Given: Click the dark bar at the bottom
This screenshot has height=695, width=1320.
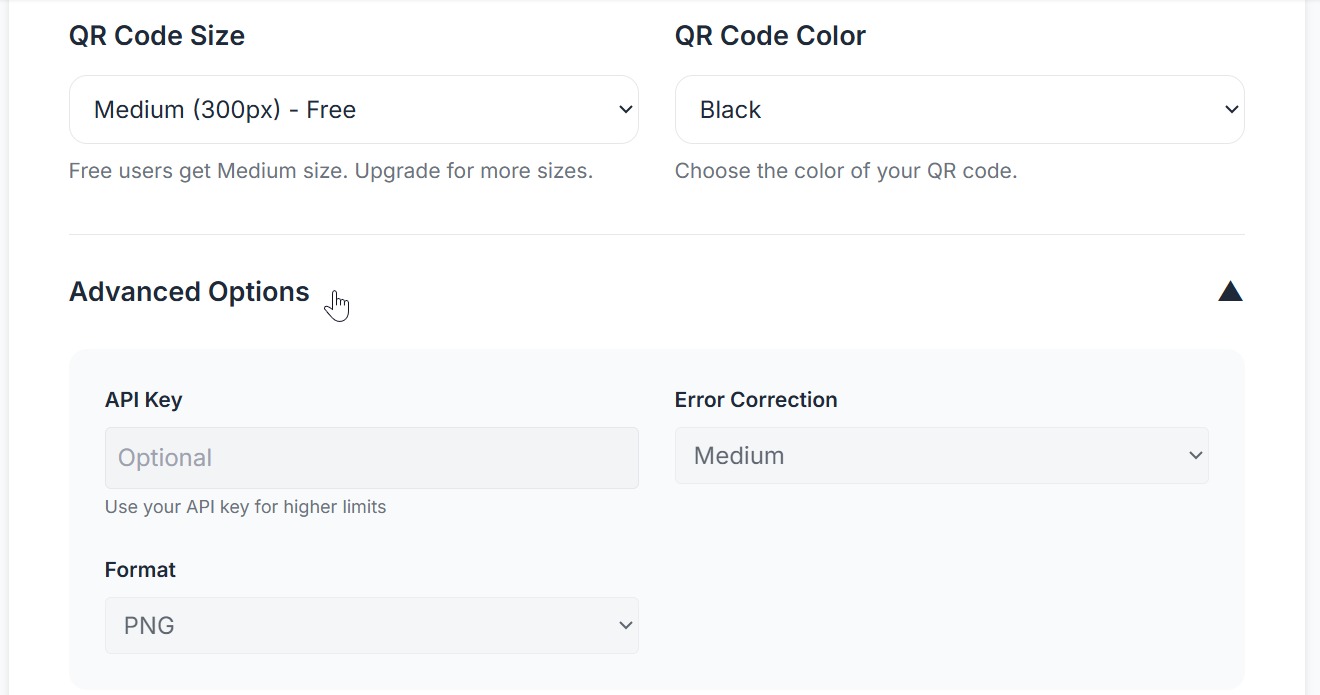Looking at the screenshot, I should coord(660,691).
